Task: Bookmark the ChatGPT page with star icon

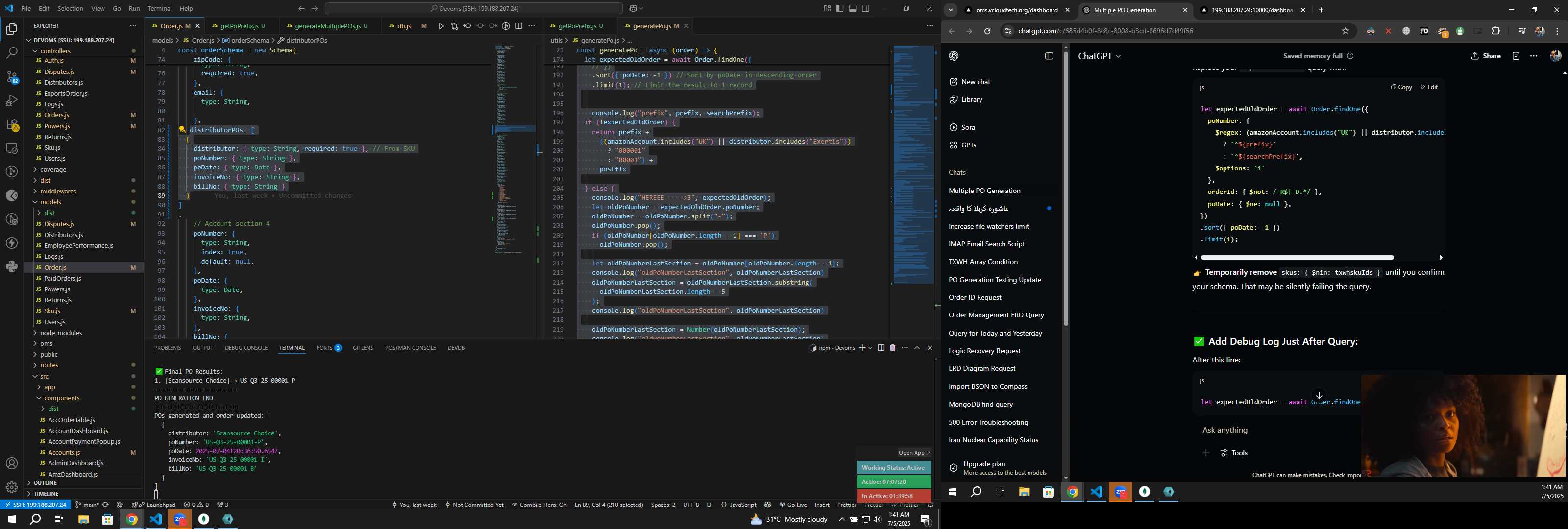Action: click(x=1345, y=31)
